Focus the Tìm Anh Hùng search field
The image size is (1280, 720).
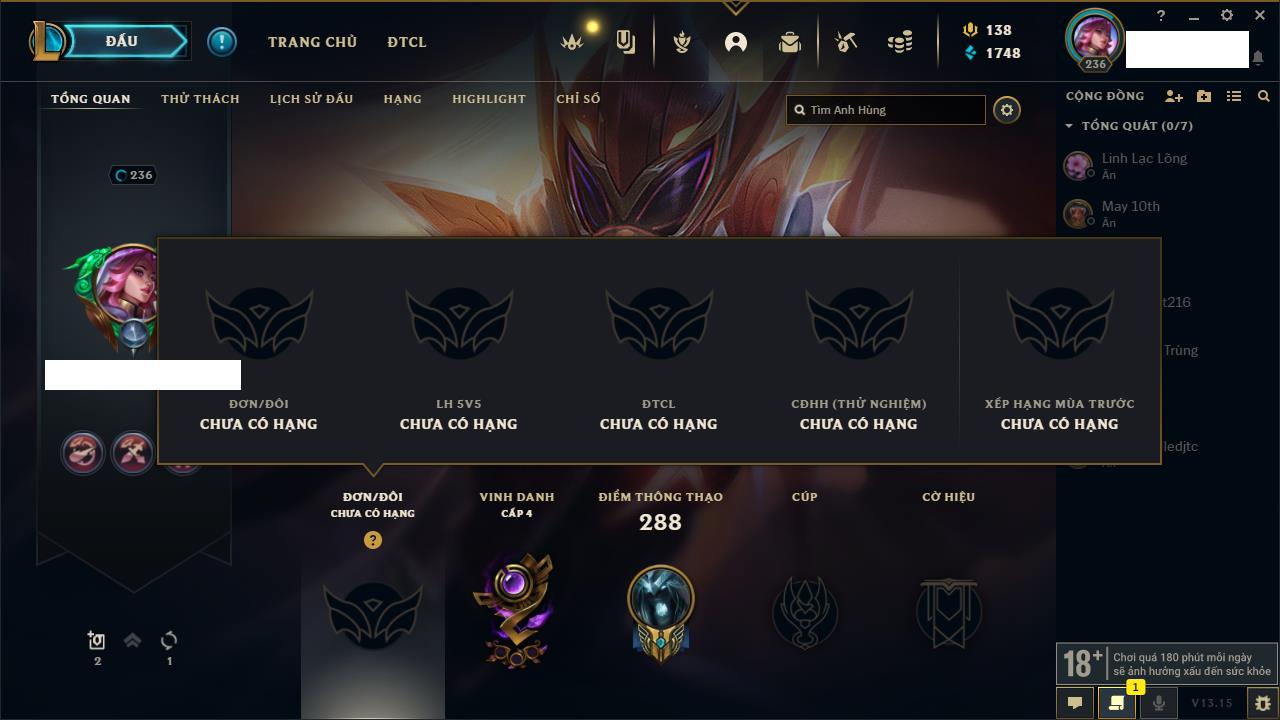tap(886, 110)
